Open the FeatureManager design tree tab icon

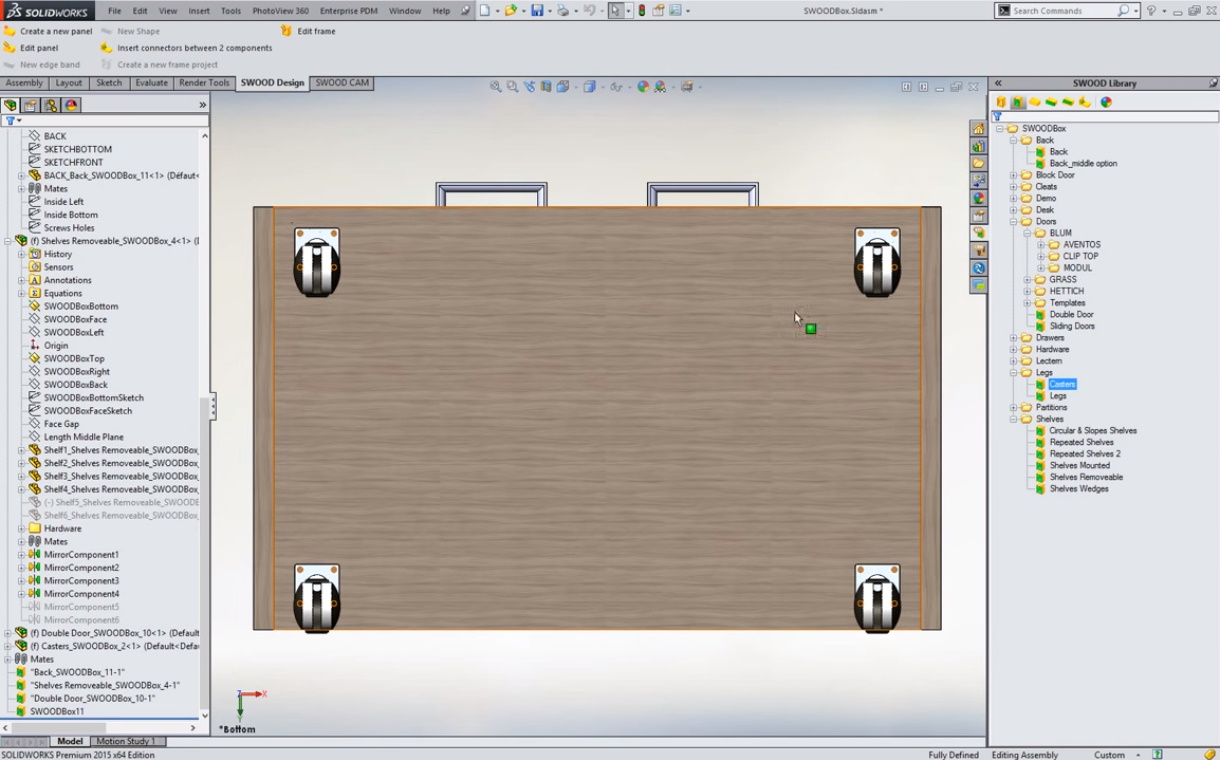tap(11, 105)
